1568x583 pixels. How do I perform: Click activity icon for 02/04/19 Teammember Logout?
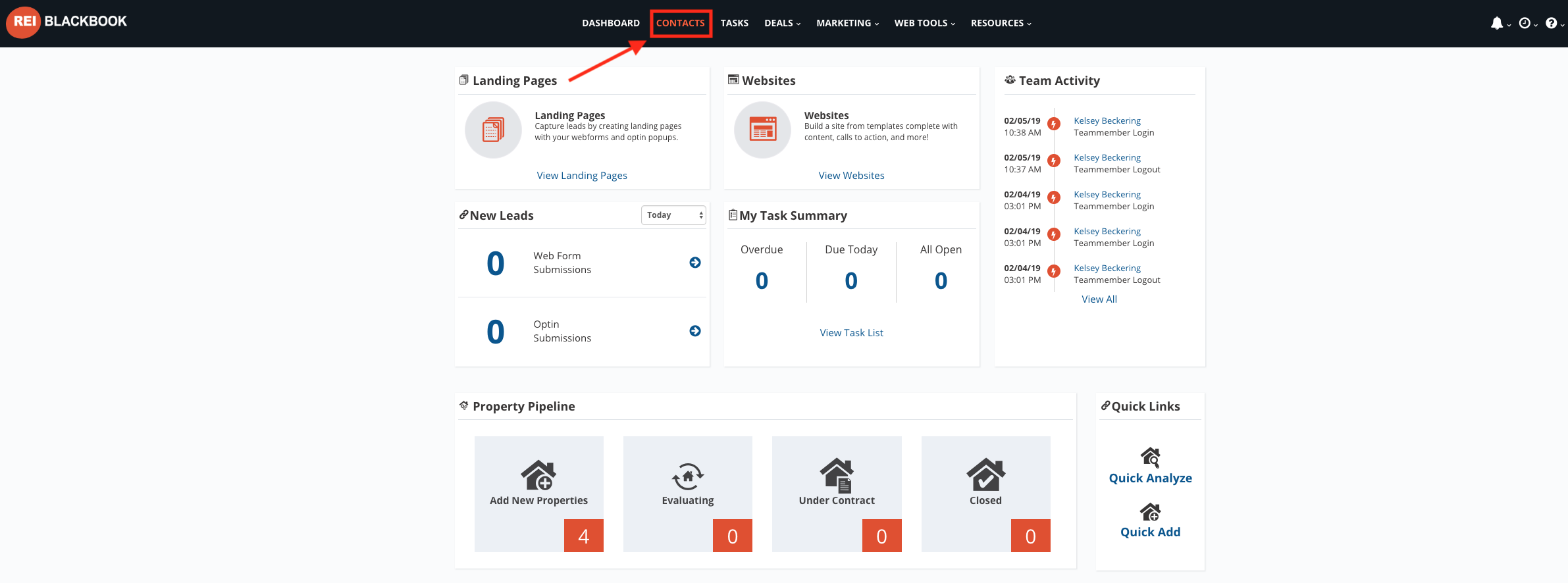(1054, 271)
